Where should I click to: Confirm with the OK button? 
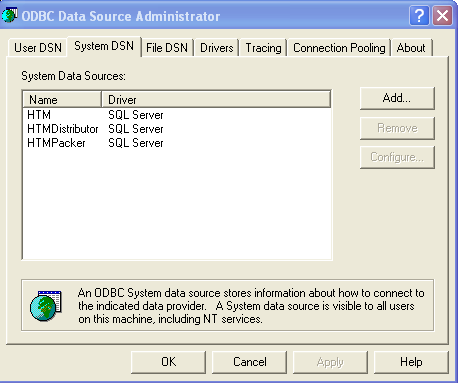coord(168,362)
